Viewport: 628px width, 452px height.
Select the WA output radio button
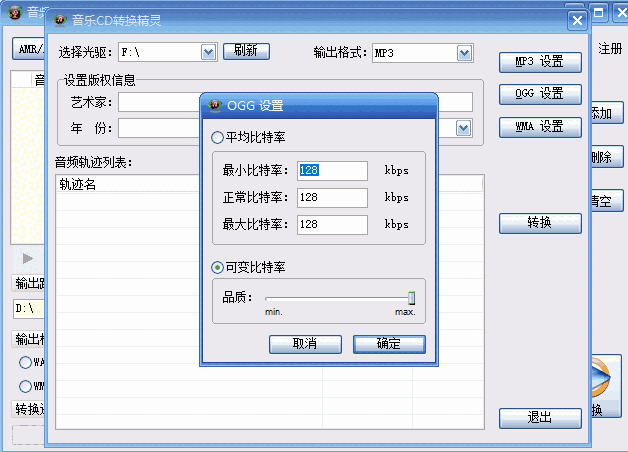25,362
